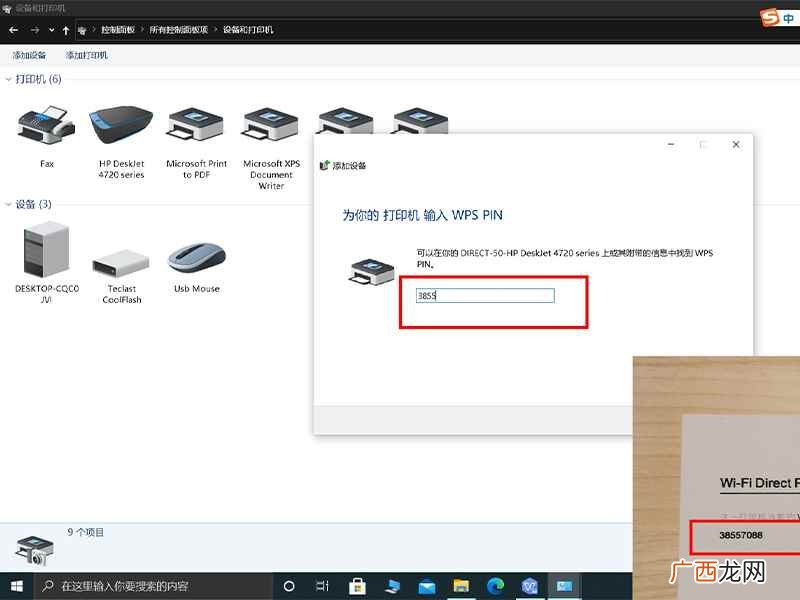
Task: Click the Sogou input method S icon
Action: (769, 17)
